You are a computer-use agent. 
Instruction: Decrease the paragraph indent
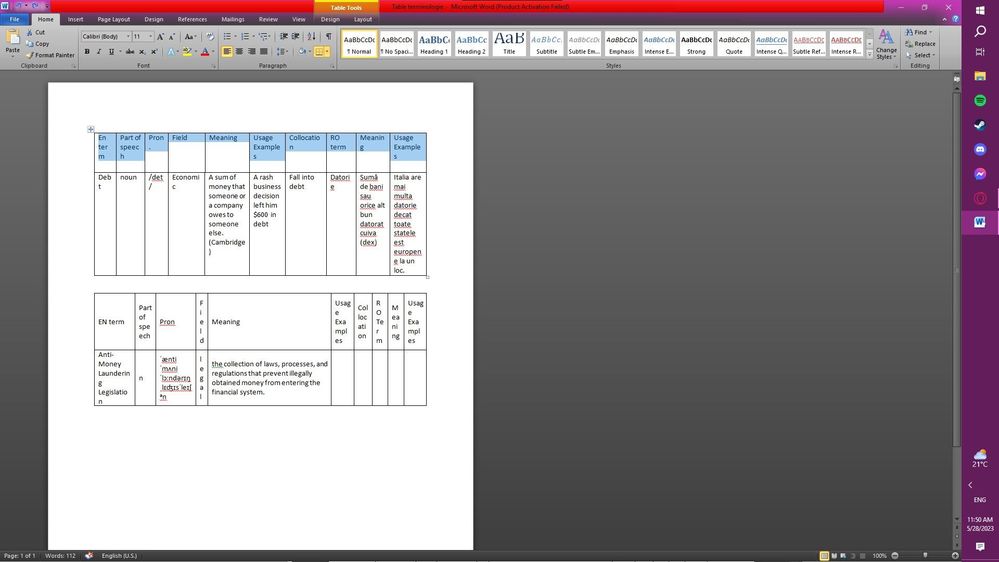pos(284,36)
